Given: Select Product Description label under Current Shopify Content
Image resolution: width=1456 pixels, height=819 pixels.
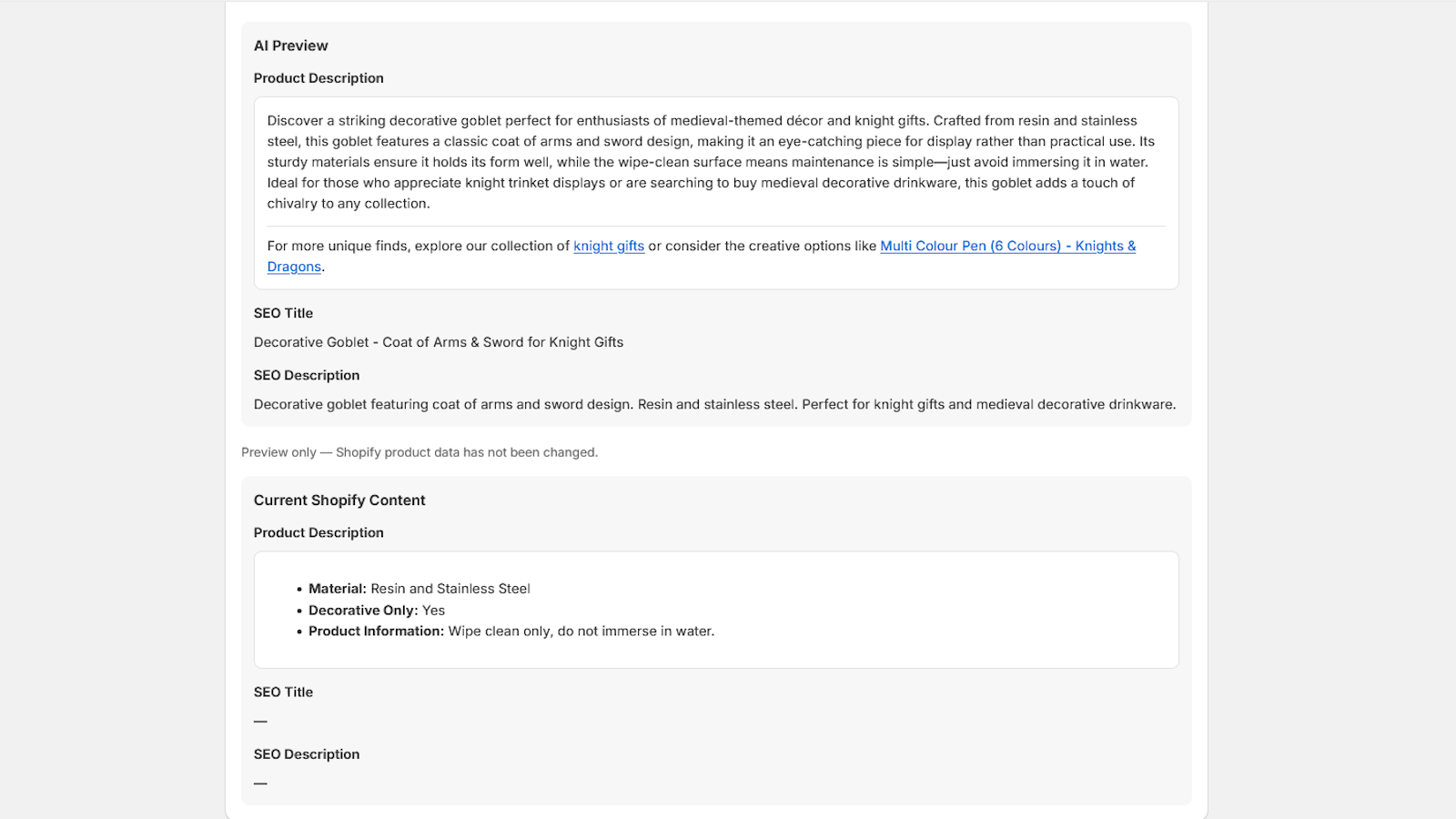Looking at the screenshot, I should [x=318, y=532].
